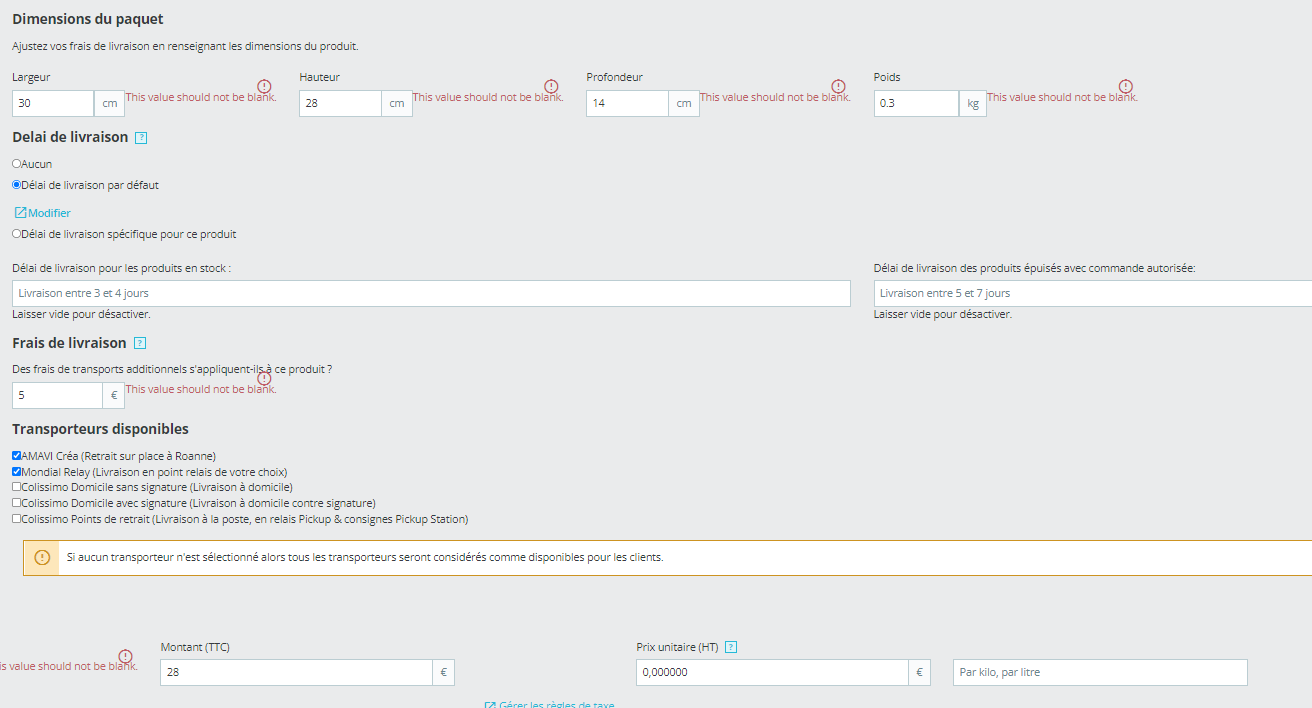Click in-stock delivery delay text field
The height and width of the screenshot is (708, 1312).
(431, 293)
